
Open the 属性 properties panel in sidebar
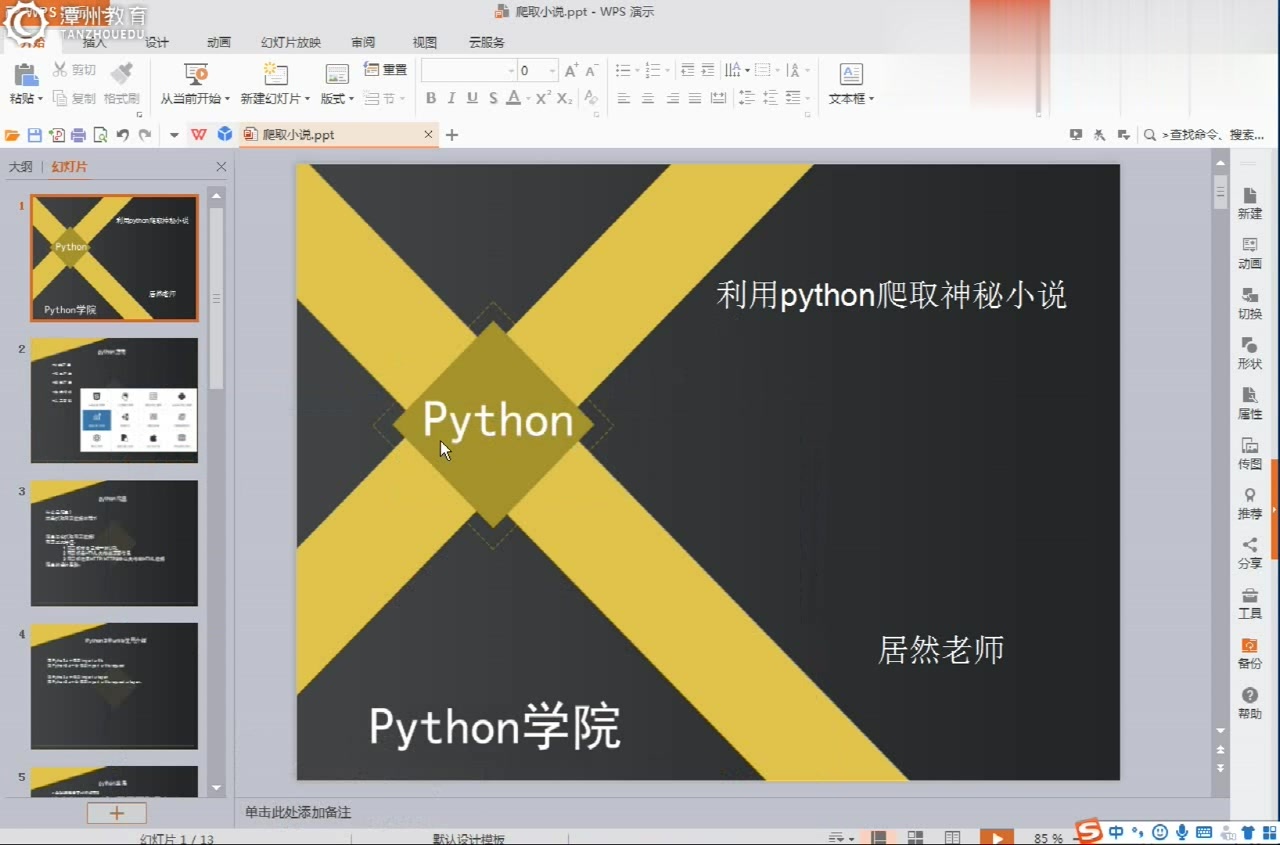tap(1250, 403)
